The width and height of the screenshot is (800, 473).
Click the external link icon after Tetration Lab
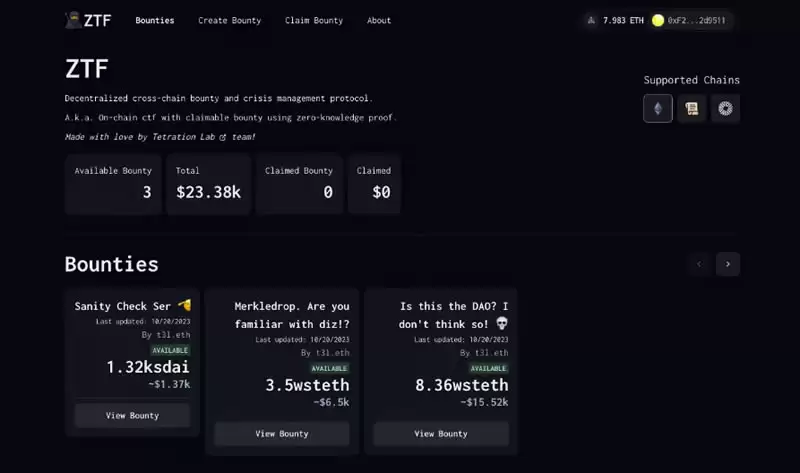click(222, 137)
